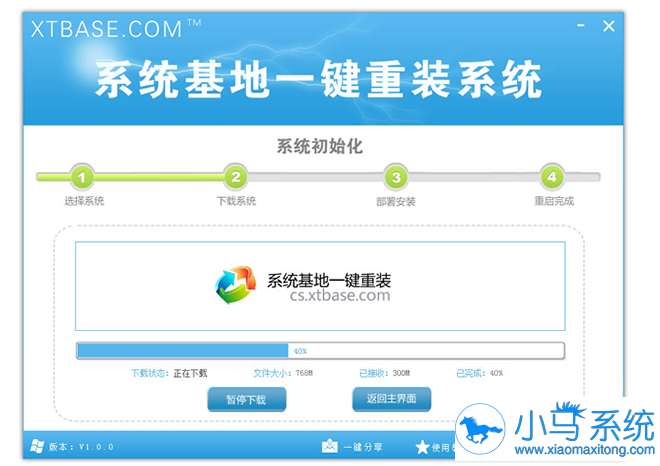This screenshot has width=660, height=466.
Task: Click the 正在下载 status value
Action: point(190,373)
